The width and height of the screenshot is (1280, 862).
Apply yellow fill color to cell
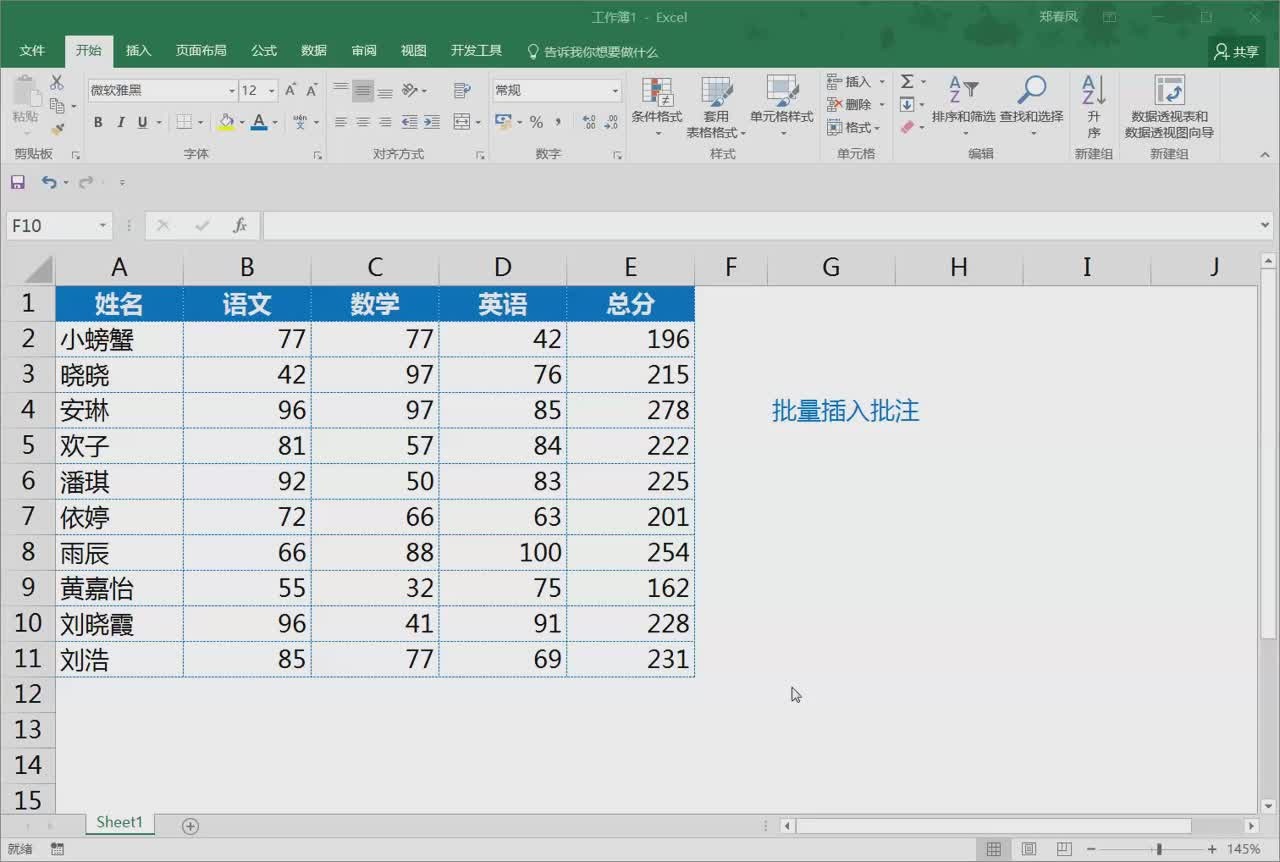point(227,122)
